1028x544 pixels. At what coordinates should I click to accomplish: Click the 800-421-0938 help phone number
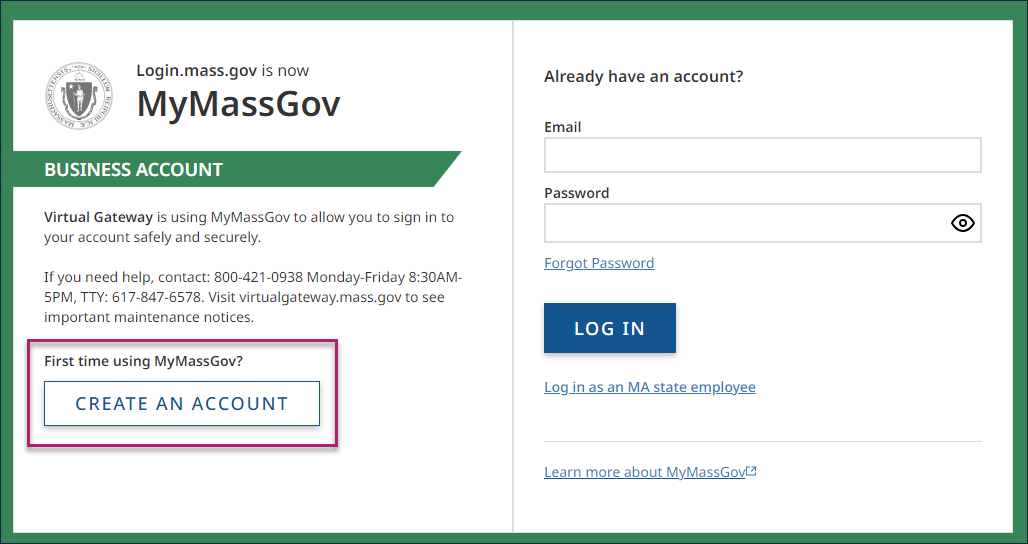click(x=258, y=277)
